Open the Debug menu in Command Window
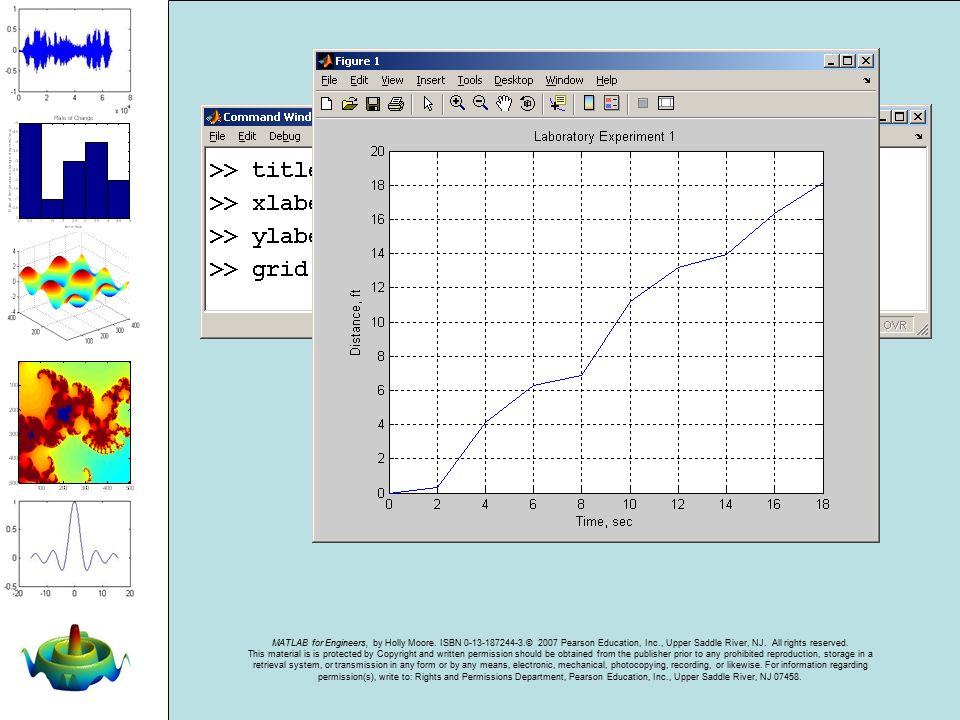The image size is (960, 720). coord(285,137)
